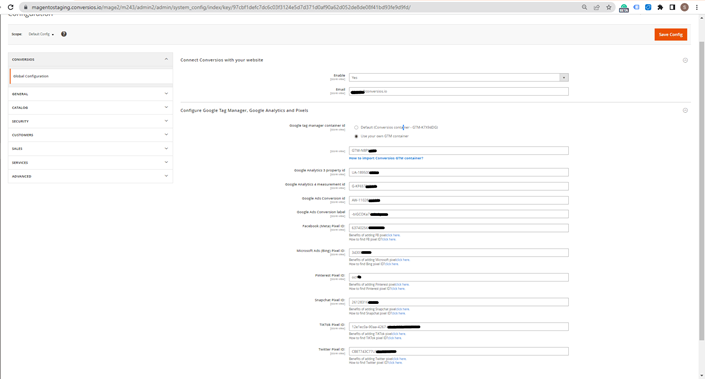Viewport: 705px width, 379px height.
Task: Bookmark this page with the star icon
Action: click(609, 7)
